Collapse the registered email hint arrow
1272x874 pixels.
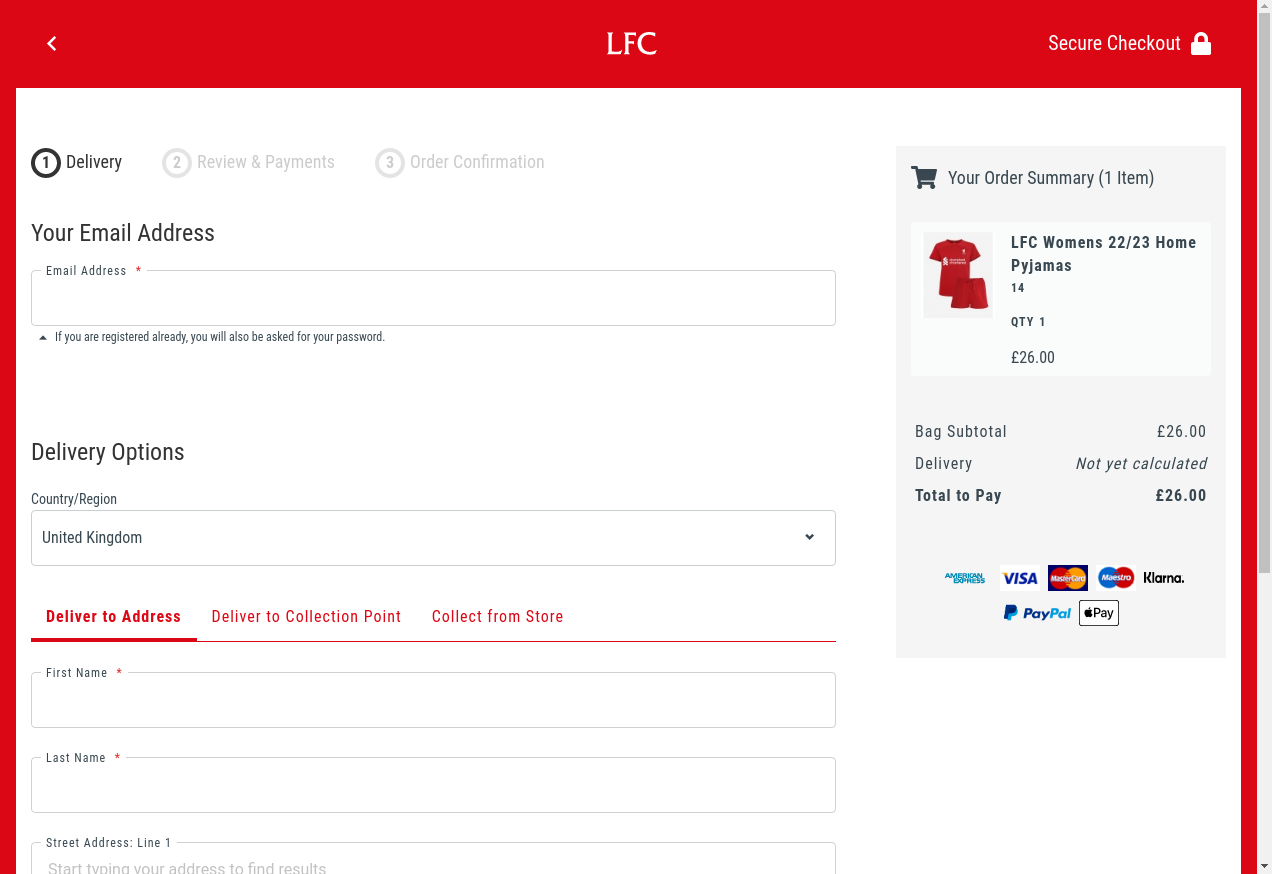click(43, 338)
